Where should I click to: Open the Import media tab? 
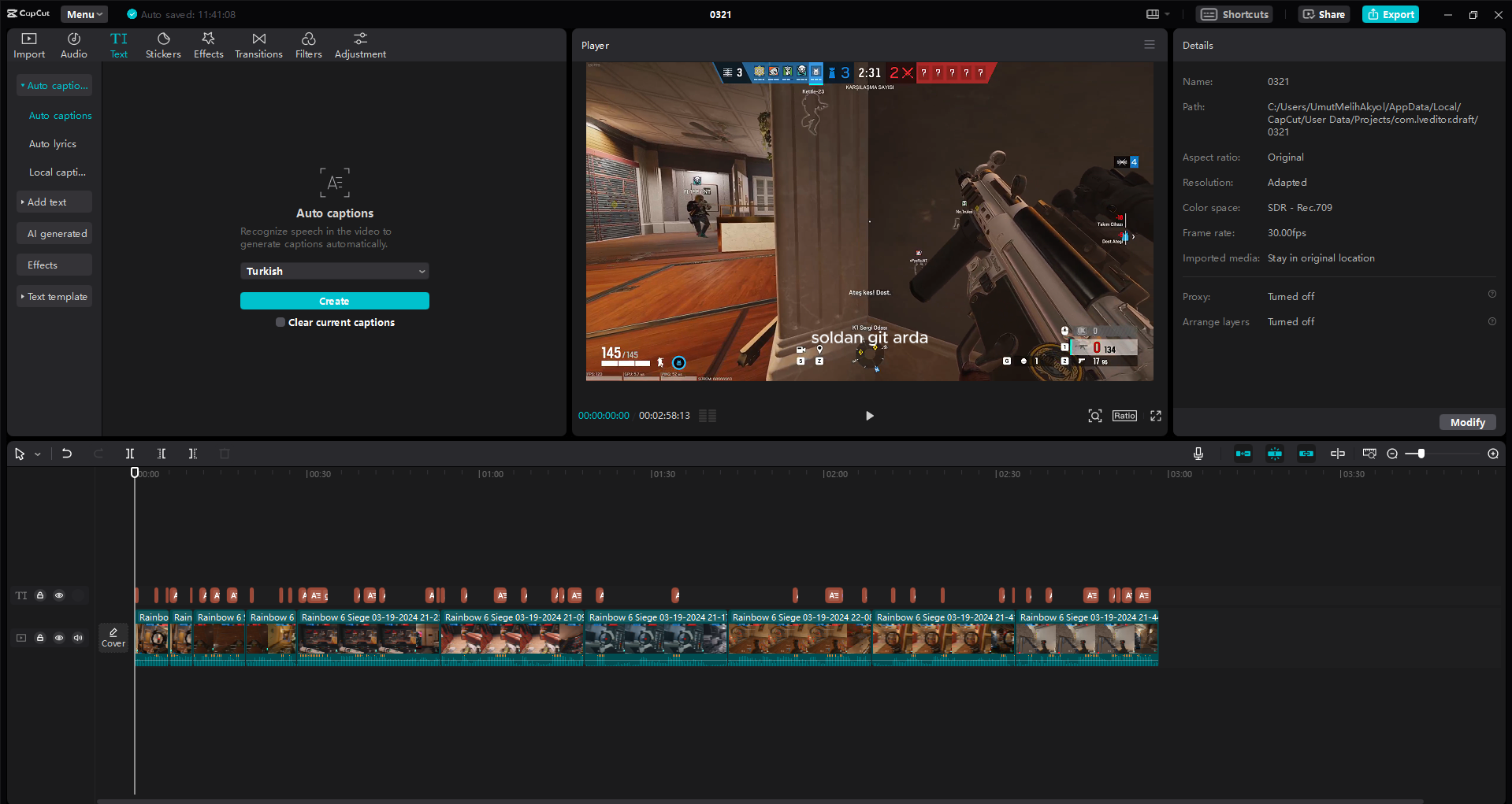(x=29, y=46)
